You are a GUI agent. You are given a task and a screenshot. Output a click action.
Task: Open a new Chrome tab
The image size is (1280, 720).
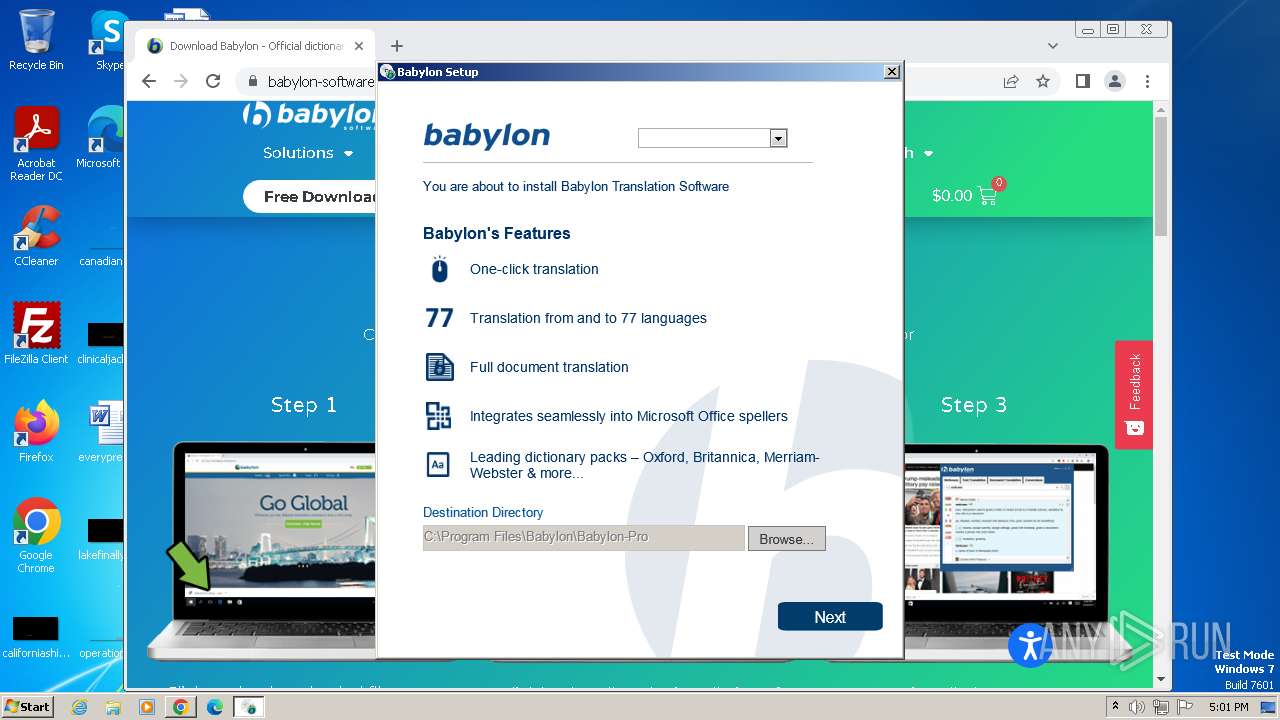(x=397, y=46)
